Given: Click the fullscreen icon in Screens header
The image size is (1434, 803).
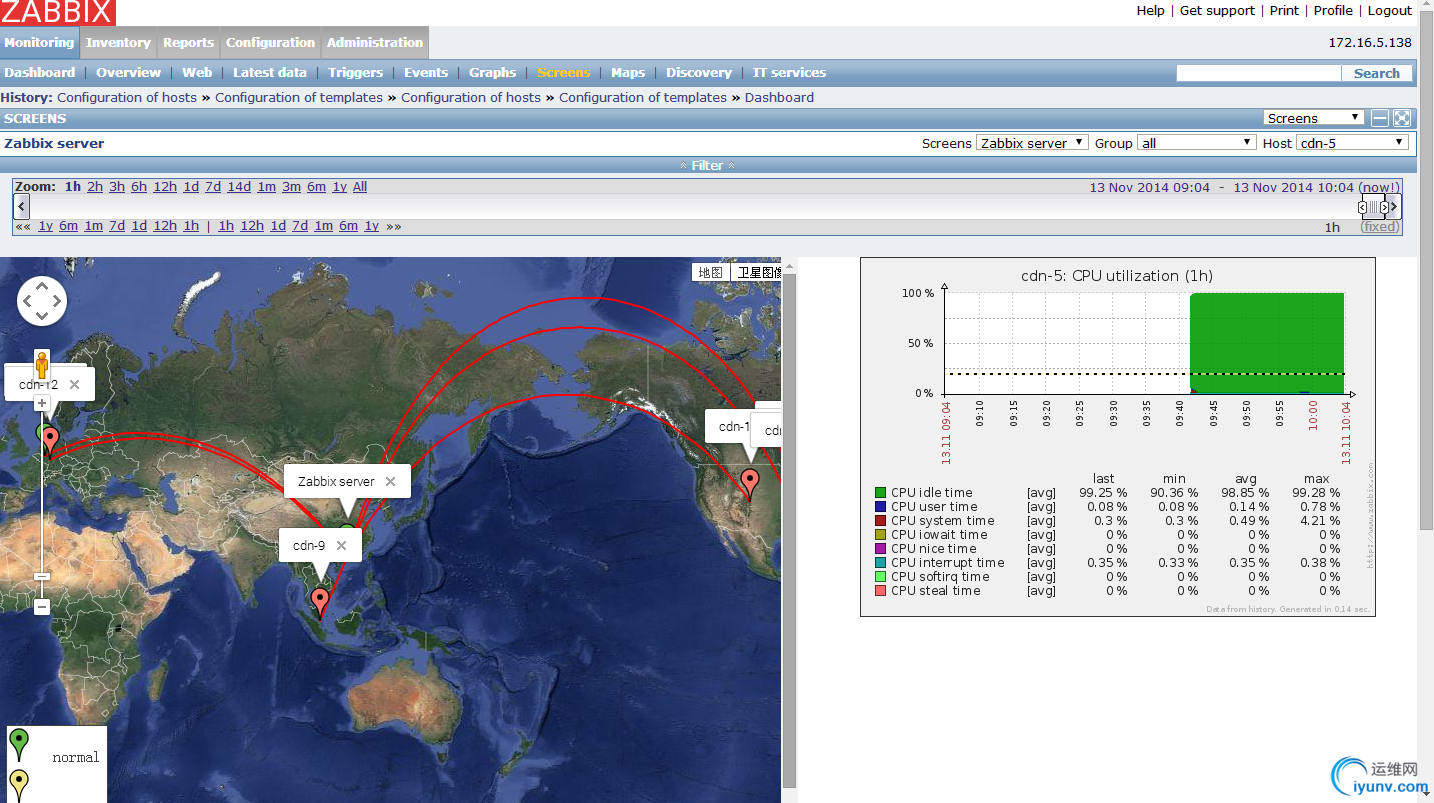Looking at the screenshot, I should [1402, 118].
